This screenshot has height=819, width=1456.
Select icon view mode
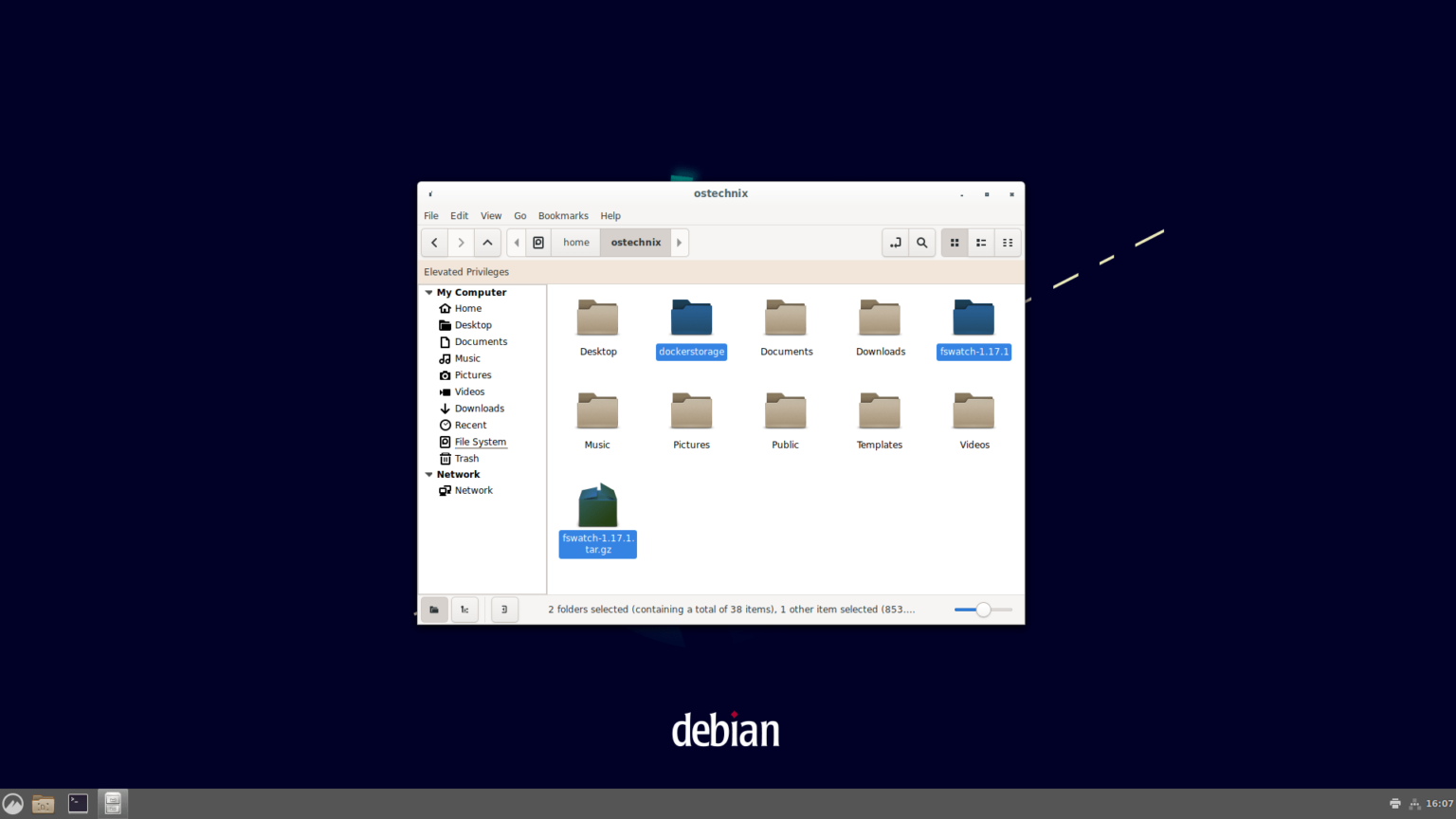click(x=955, y=242)
